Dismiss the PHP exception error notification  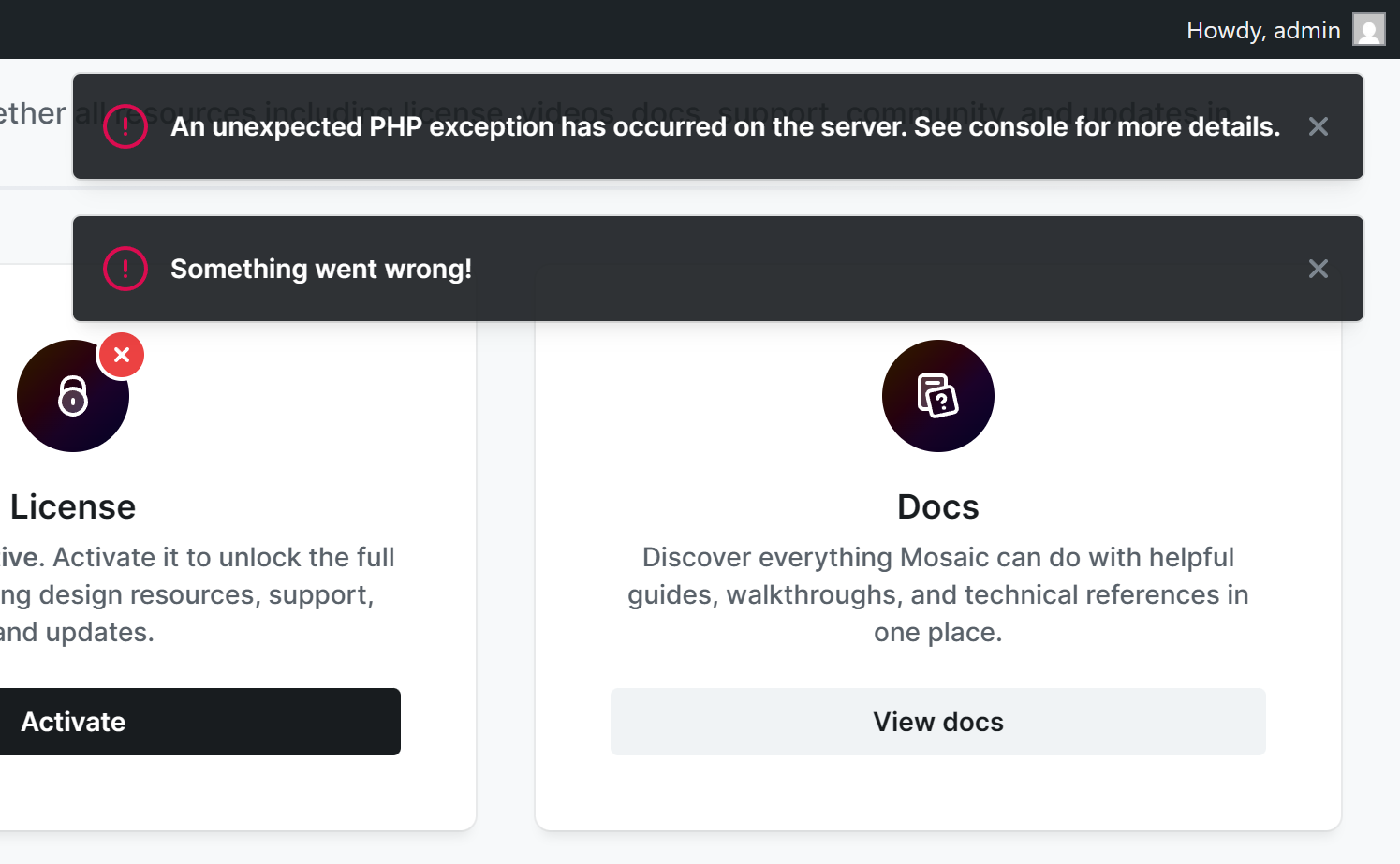1318,126
